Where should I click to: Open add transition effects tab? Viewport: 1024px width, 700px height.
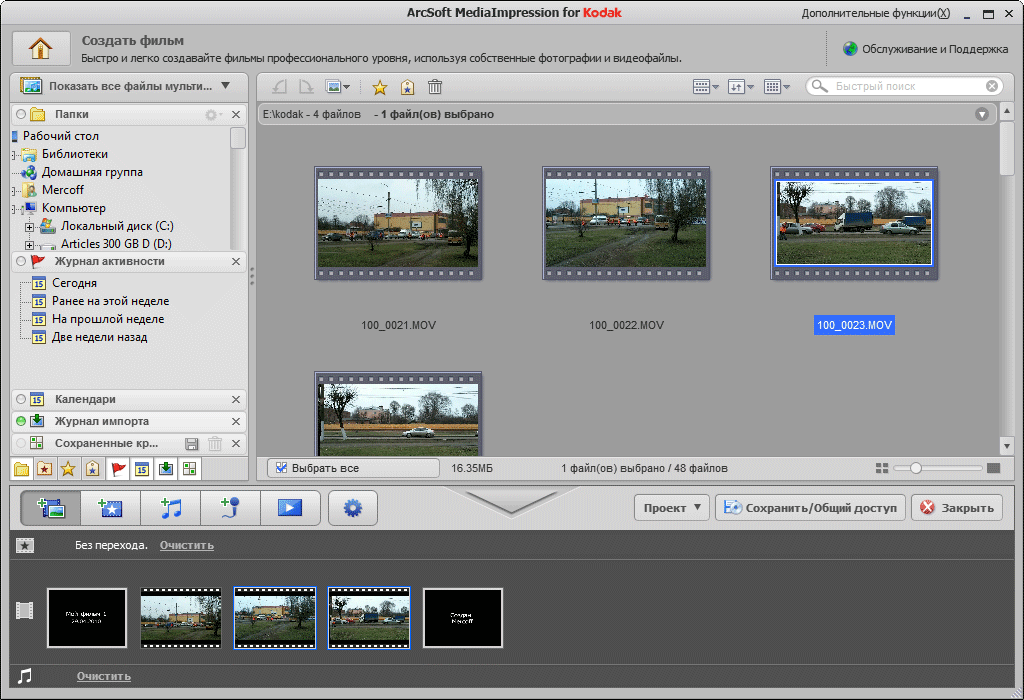110,508
